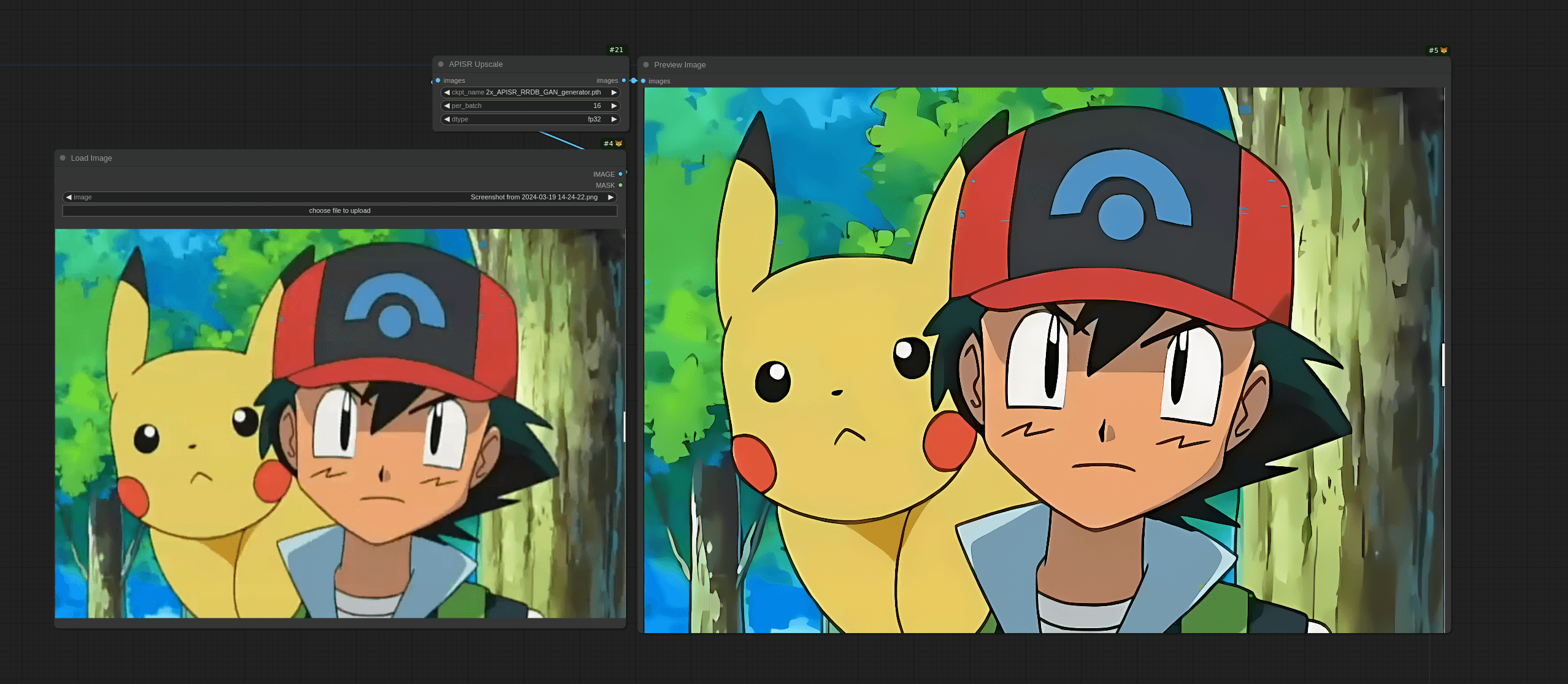Viewport: 1568px width, 684px height.
Task: Open the image filename dropdown in Load Image
Action: [x=339, y=198]
